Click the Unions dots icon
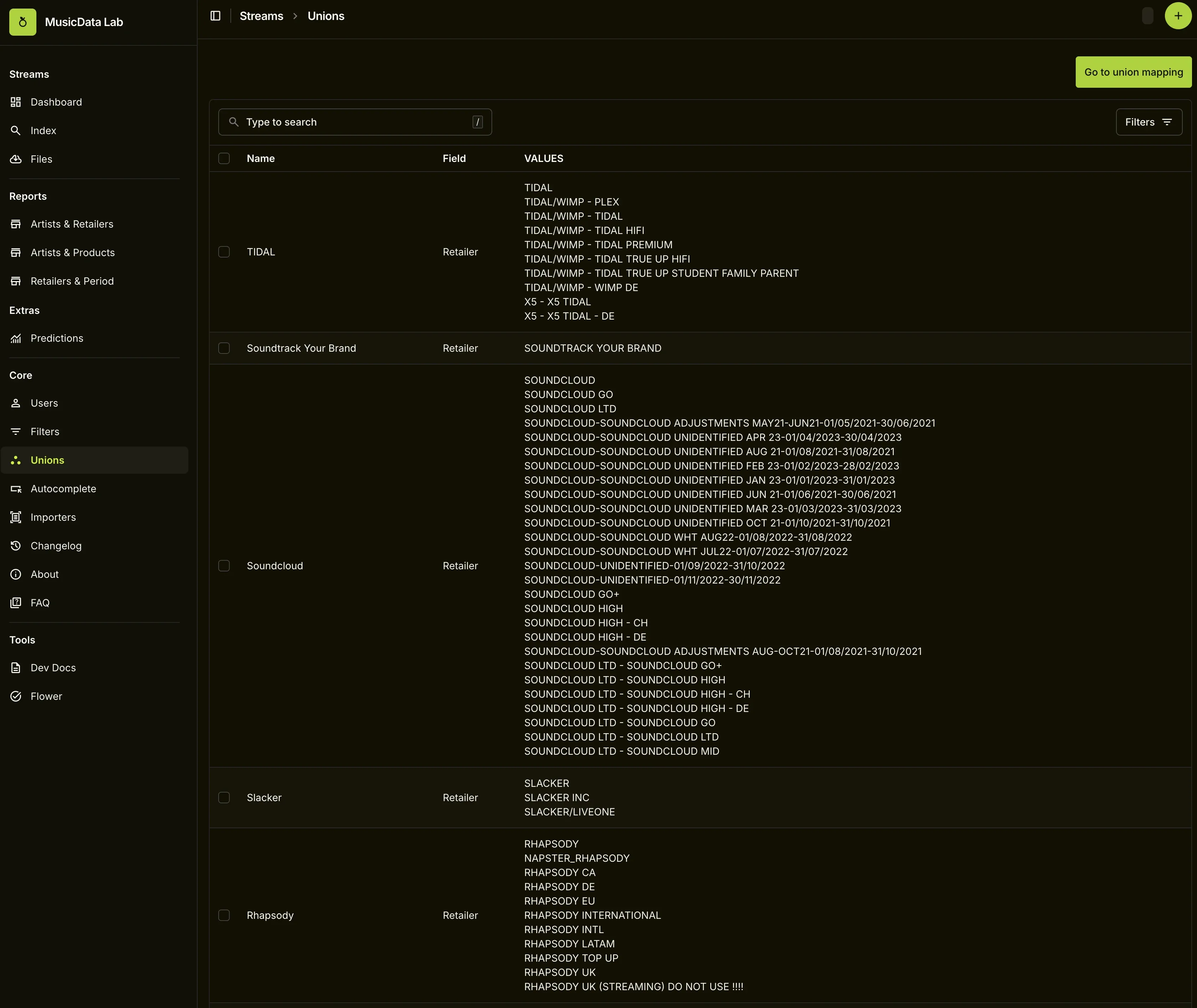 point(16,460)
